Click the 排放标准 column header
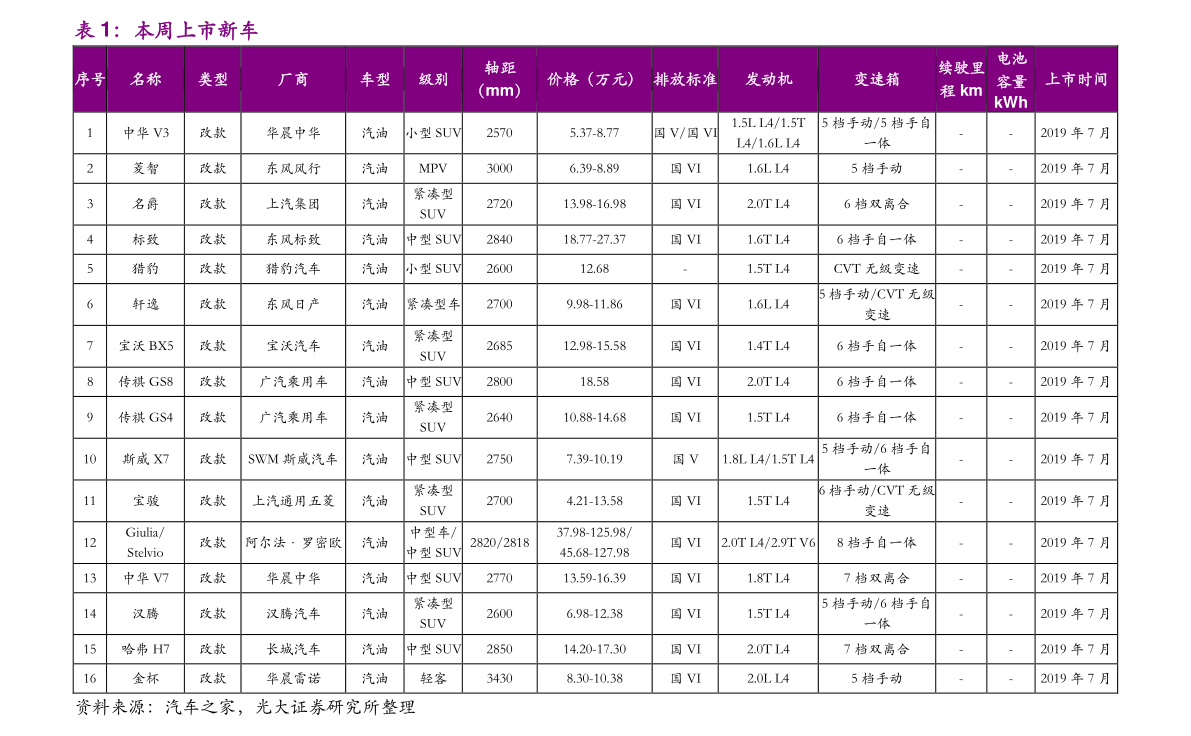This screenshot has height=736, width=1191. point(685,79)
